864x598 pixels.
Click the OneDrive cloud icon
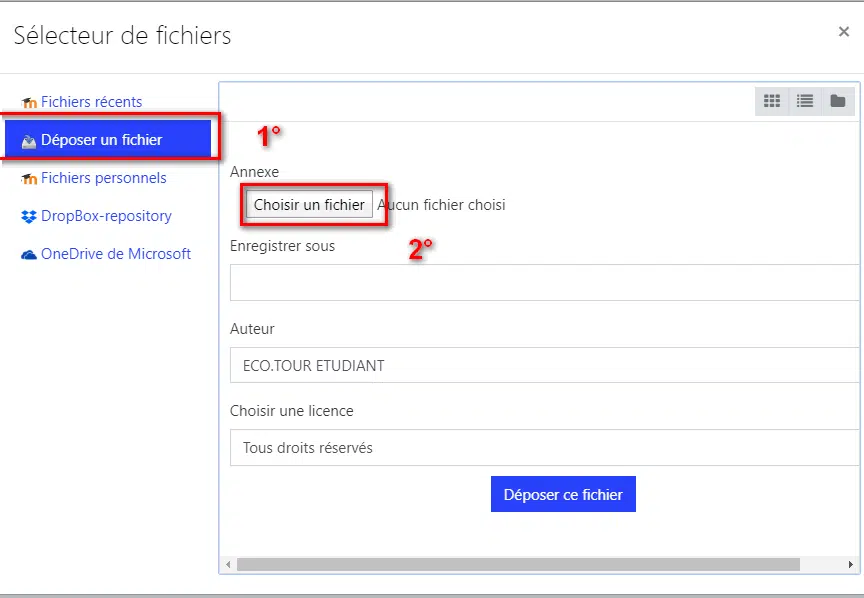pyautogui.click(x=29, y=255)
